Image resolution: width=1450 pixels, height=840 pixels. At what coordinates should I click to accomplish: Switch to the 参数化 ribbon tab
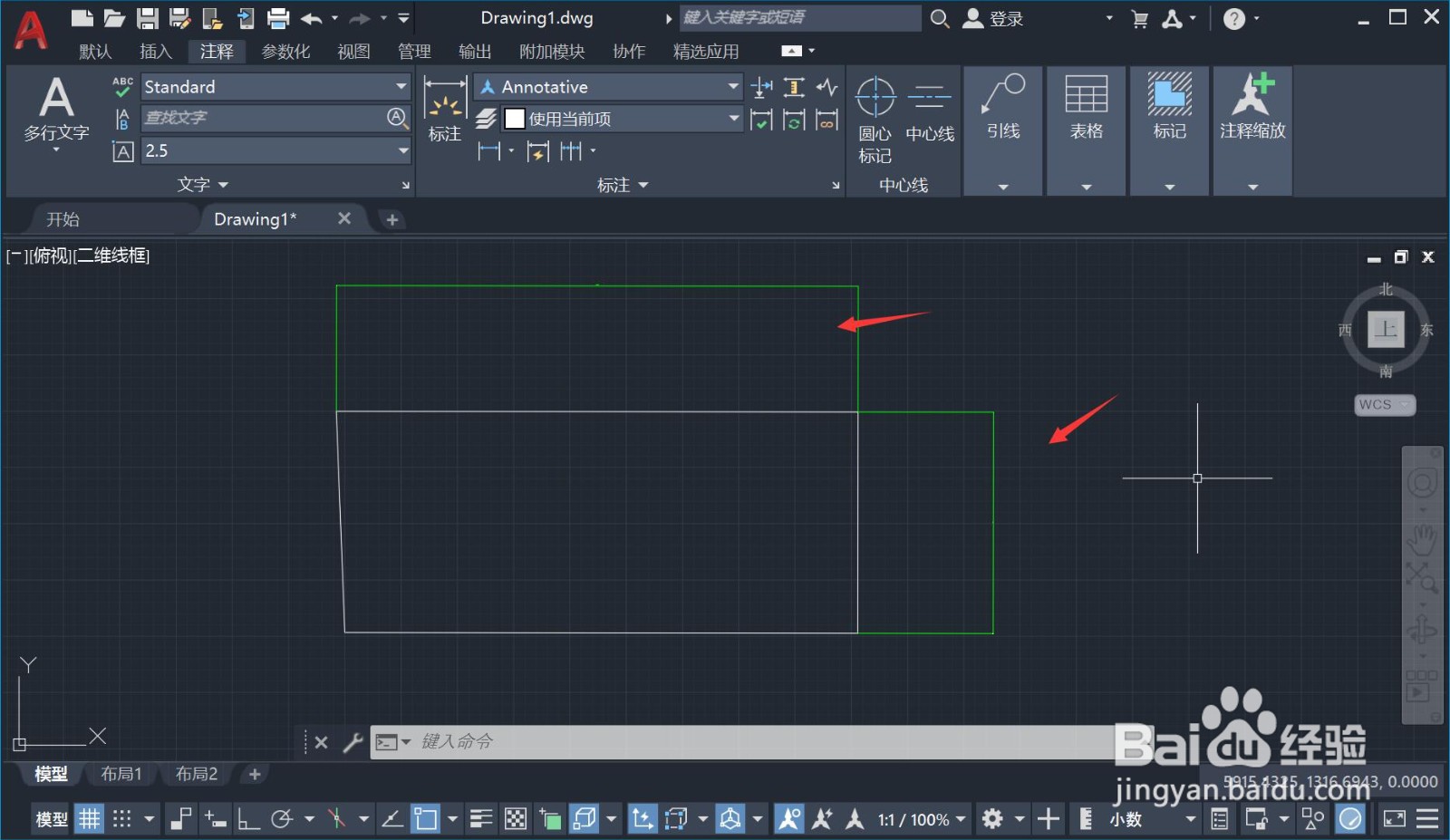click(285, 52)
